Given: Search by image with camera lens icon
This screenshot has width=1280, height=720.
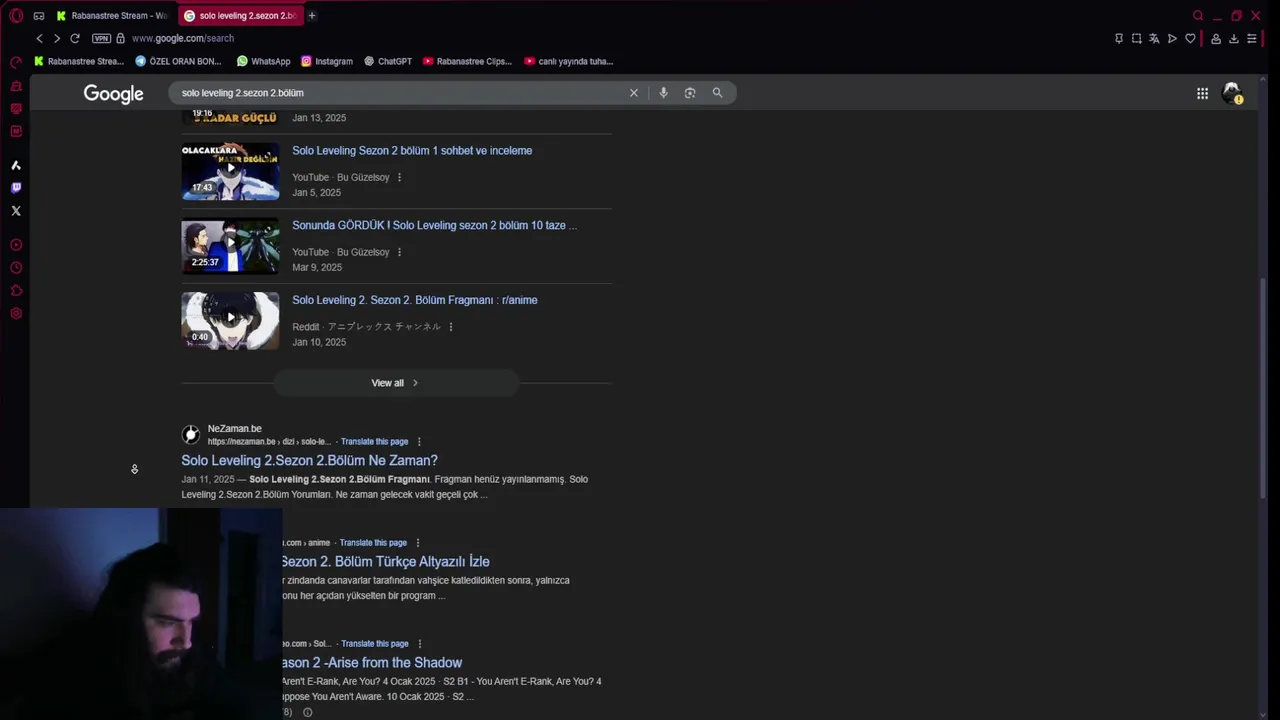Looking at the screenshot, I should 690,92.
